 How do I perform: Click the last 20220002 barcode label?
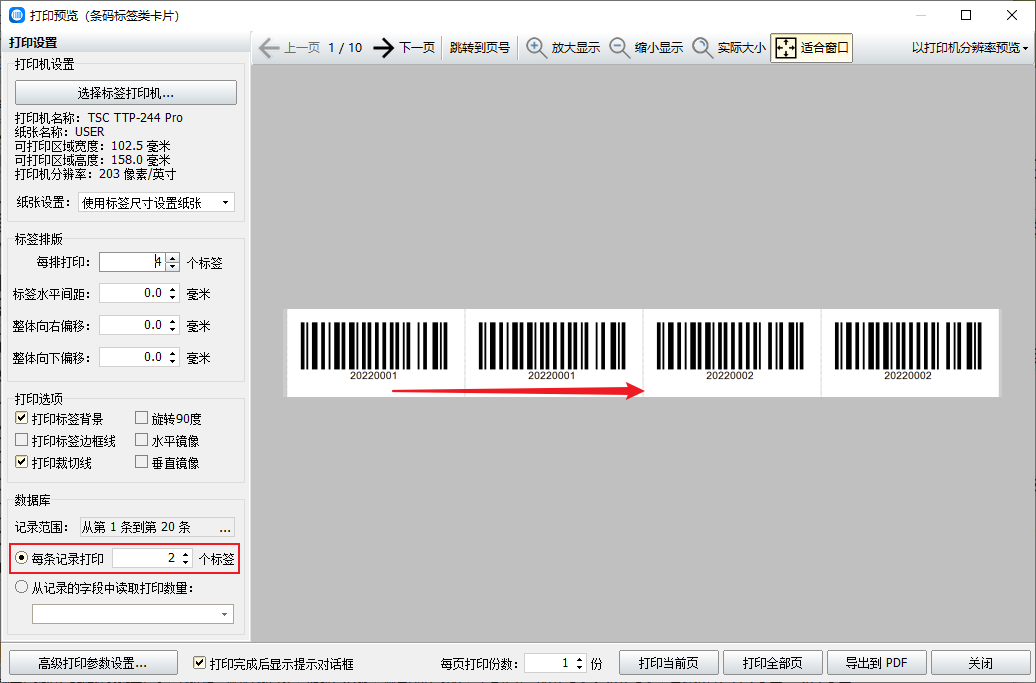click(910, 352)
